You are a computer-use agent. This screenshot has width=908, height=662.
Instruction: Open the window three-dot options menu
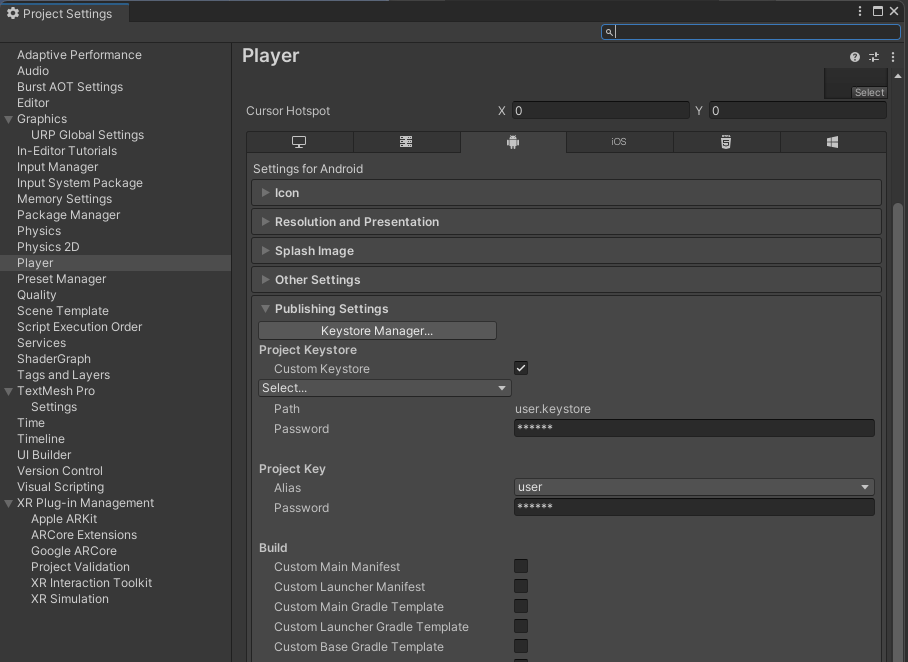point(860,11)
